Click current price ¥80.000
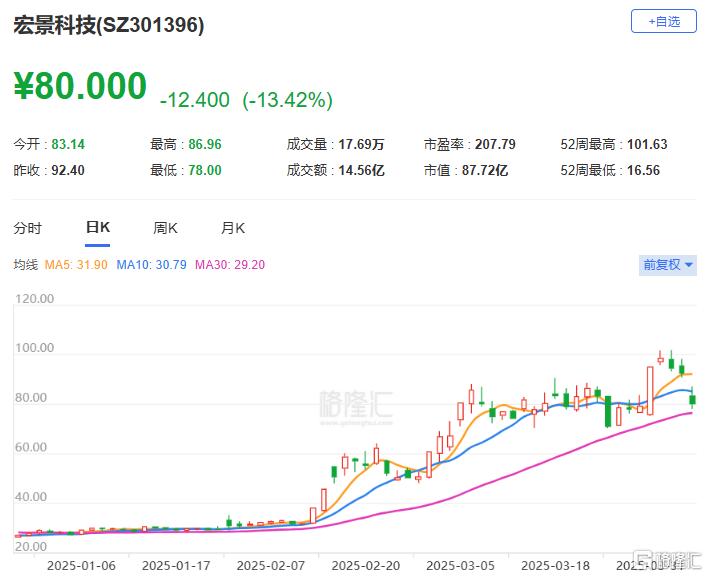 coord(80,86)
